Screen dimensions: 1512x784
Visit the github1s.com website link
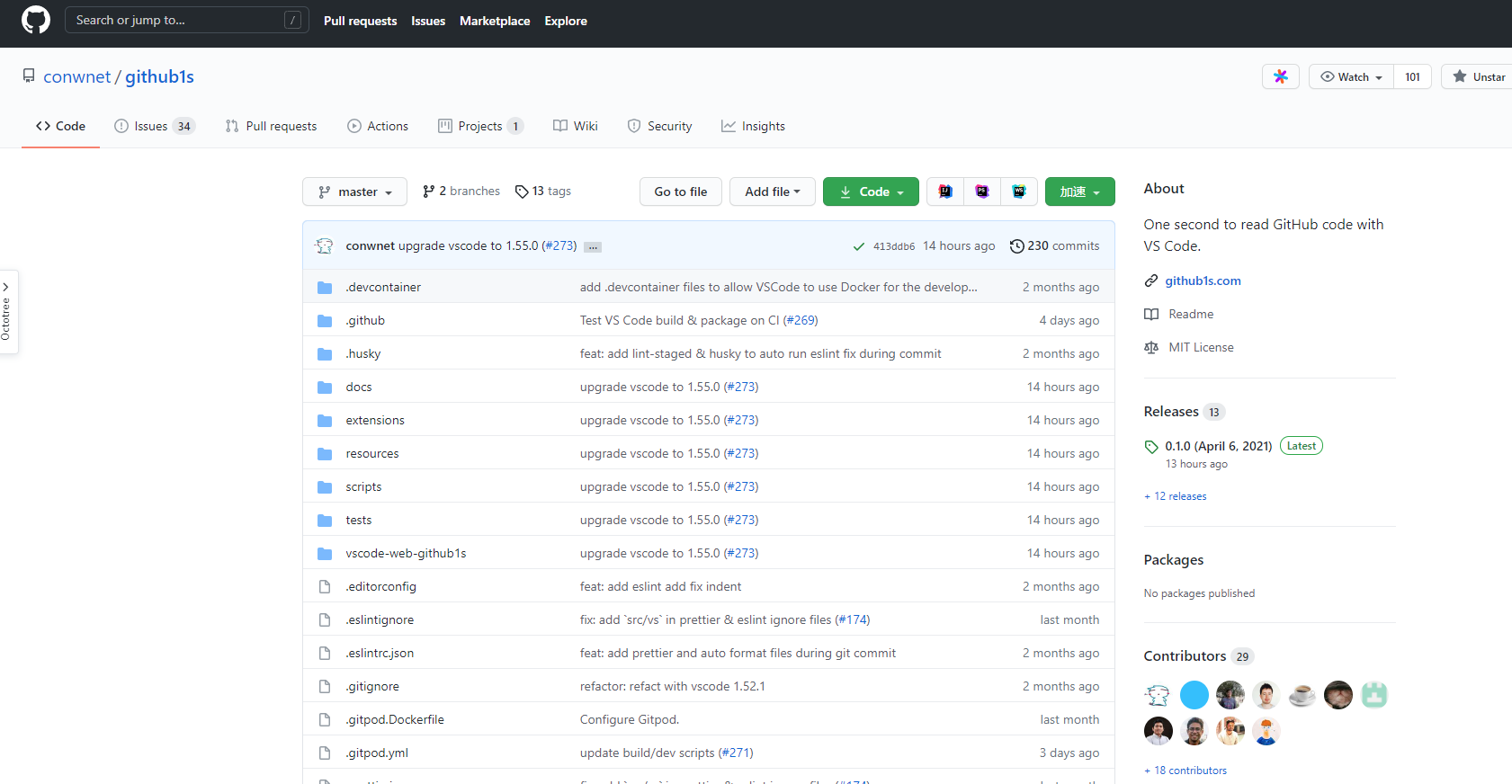[x=1203, y=281]
